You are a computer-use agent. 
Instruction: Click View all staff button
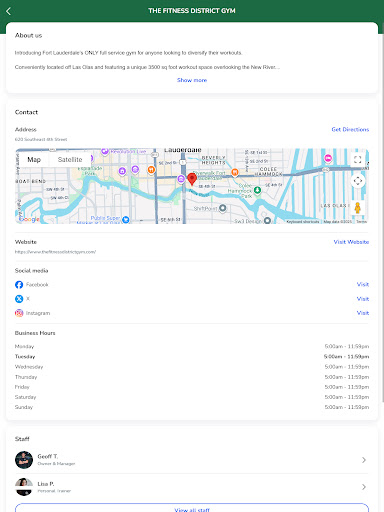tap(192, 508)
